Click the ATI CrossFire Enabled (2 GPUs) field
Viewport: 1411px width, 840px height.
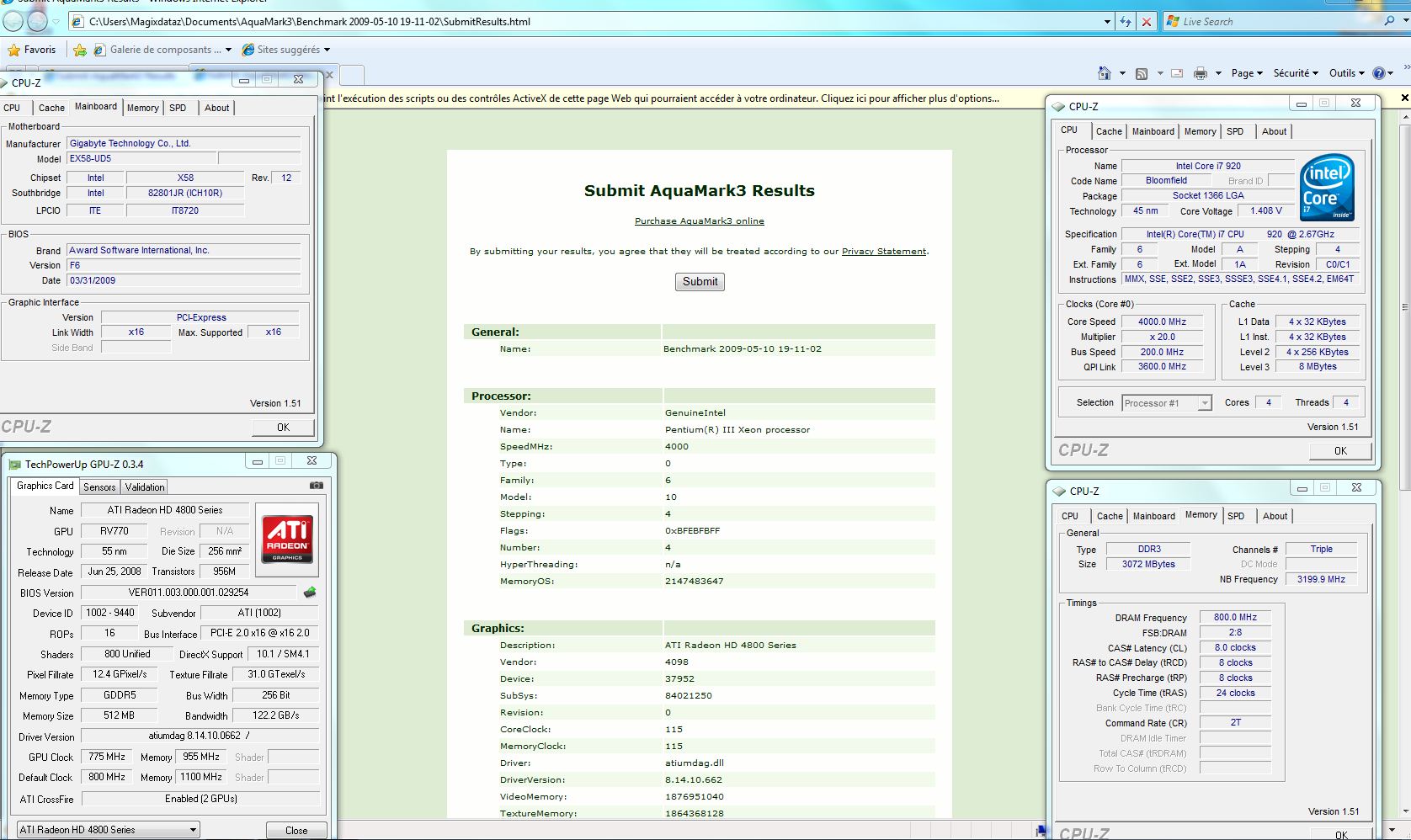(200, 799)
